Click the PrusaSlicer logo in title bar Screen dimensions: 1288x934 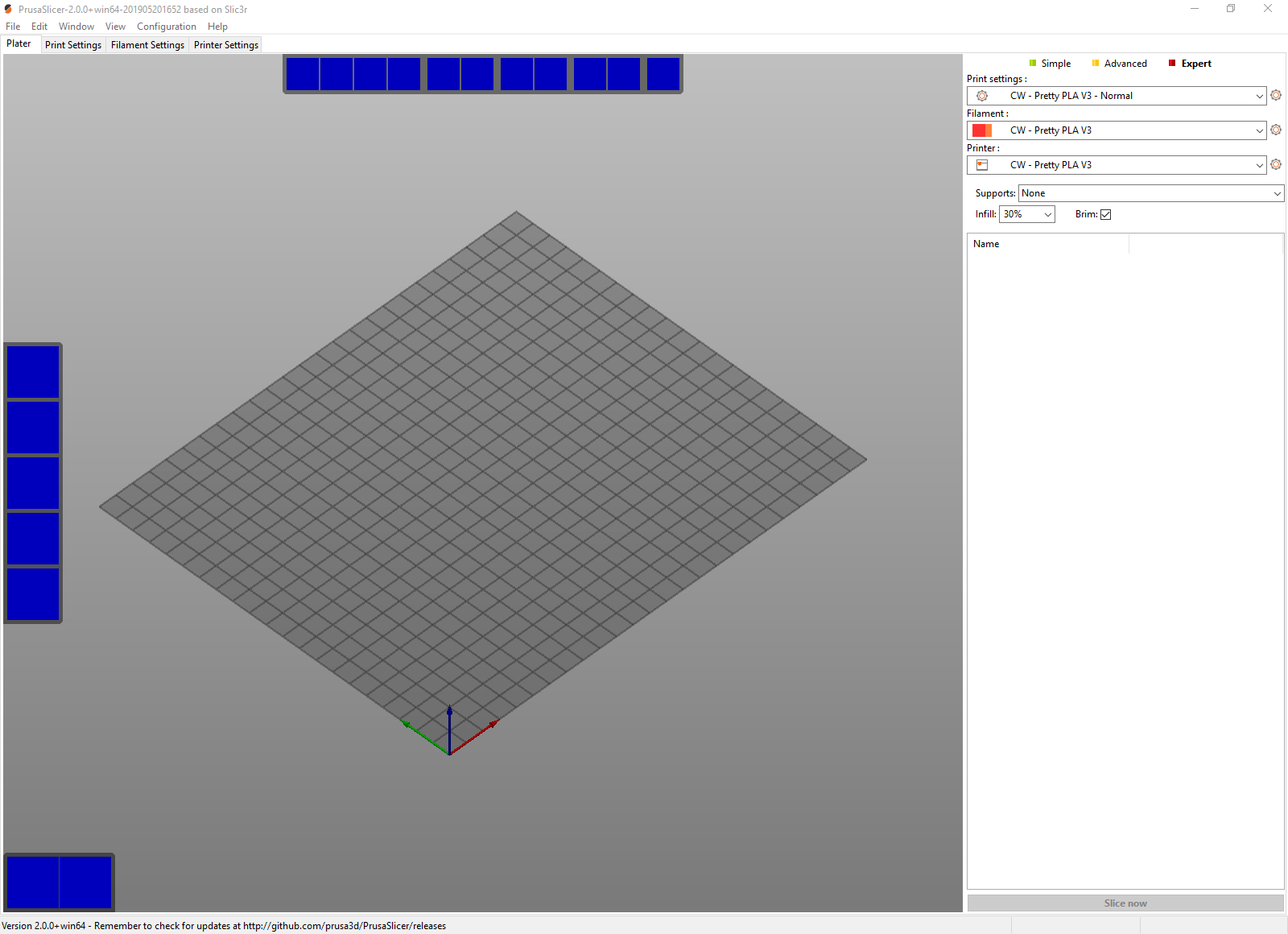(x=8, y=9)
